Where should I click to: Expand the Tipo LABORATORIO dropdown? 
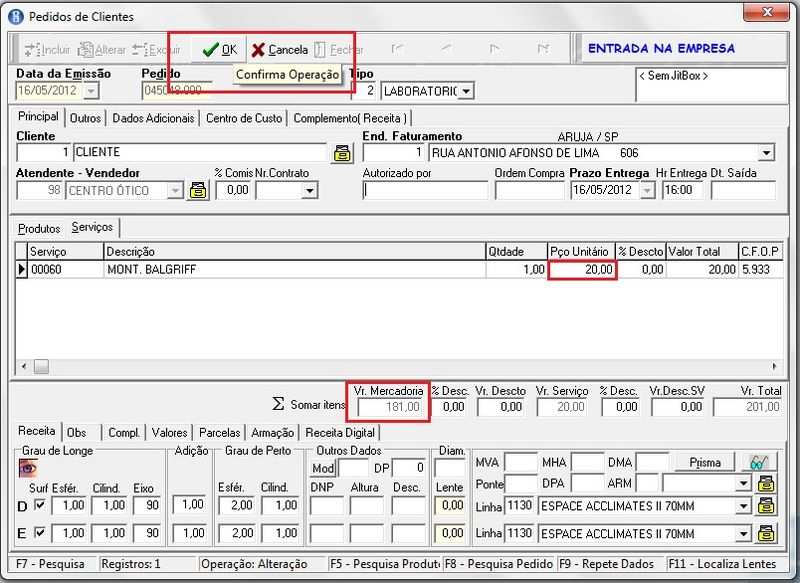[x=466, y=91]
